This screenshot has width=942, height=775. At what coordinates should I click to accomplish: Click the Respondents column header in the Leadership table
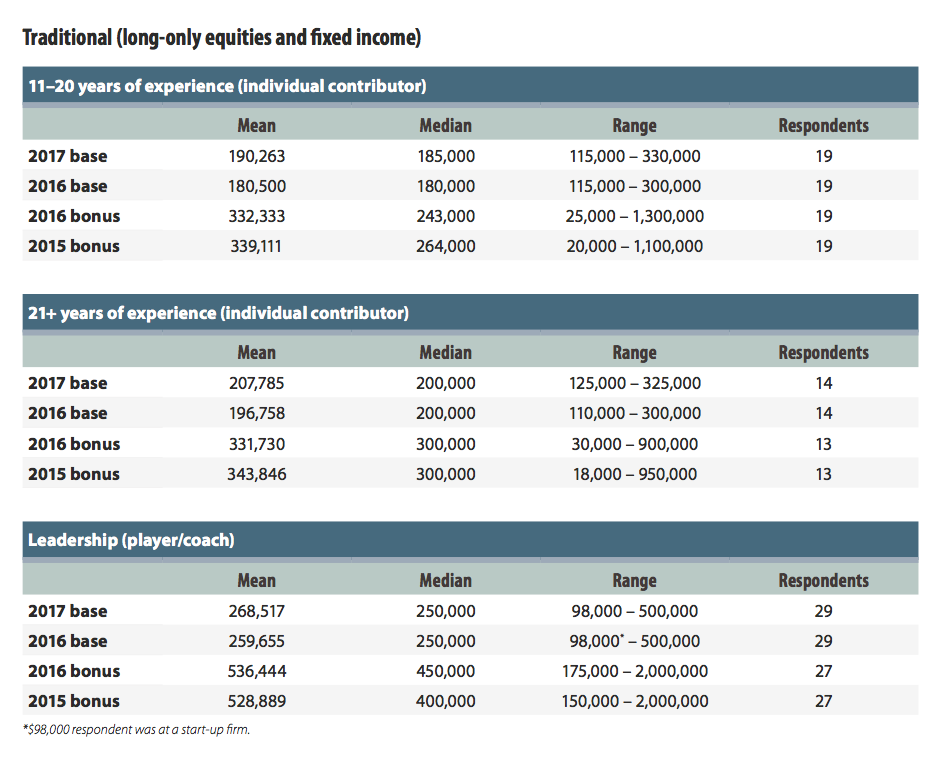(823, 580)
